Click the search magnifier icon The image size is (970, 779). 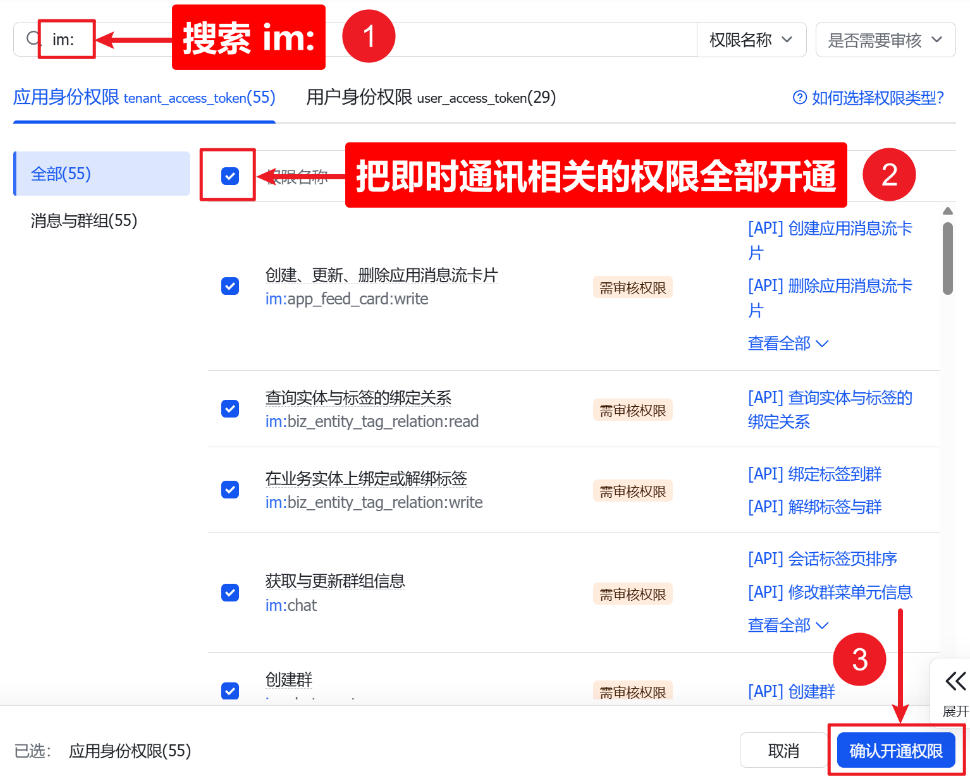32,39
